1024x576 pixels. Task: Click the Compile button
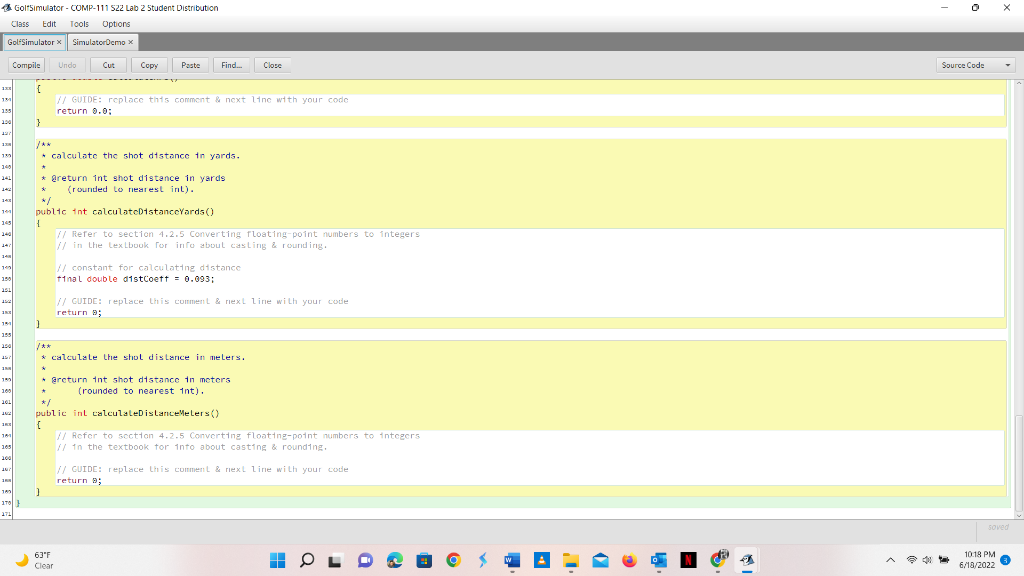click(x=26, y=65)
